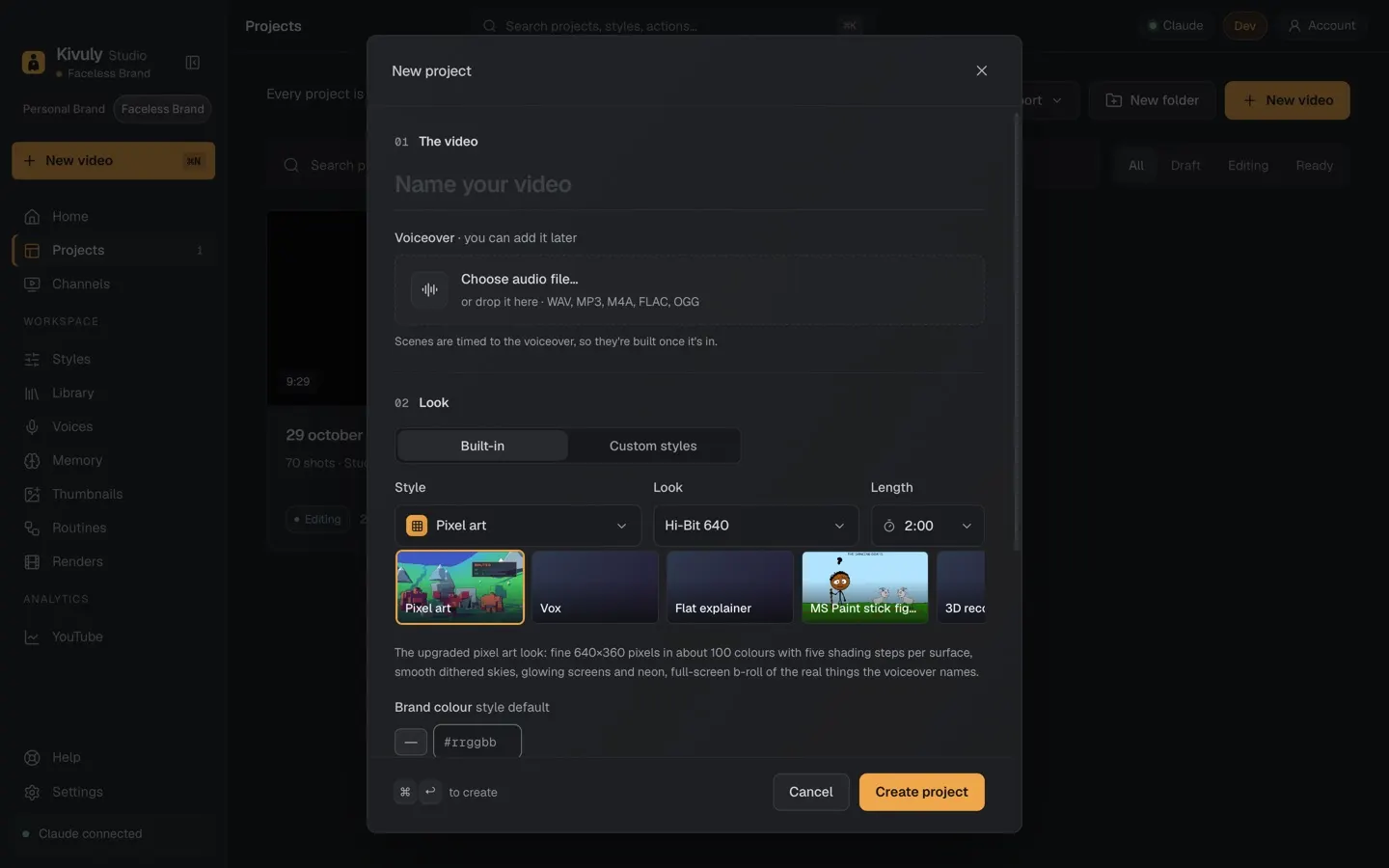Click the brand colour swatch
This screenshot has width=1389, height=868.
411,742
